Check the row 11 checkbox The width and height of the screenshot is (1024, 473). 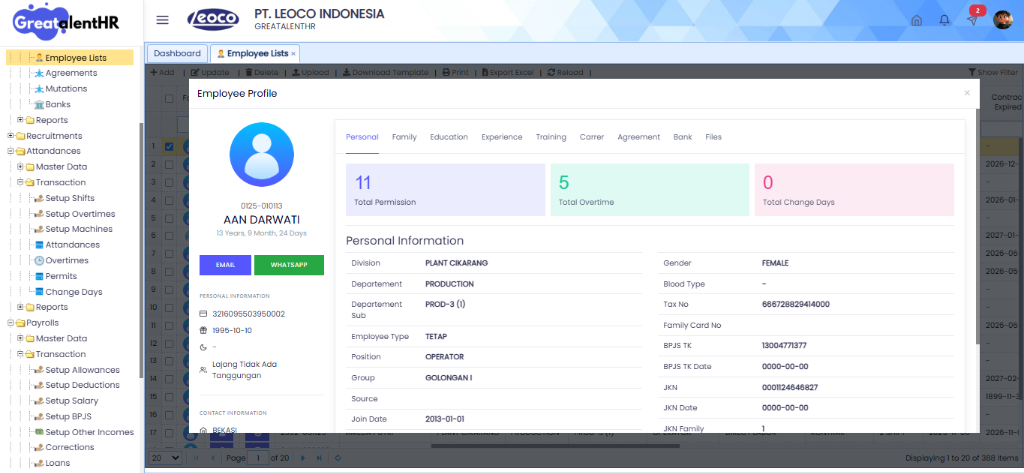pos(169,325)
